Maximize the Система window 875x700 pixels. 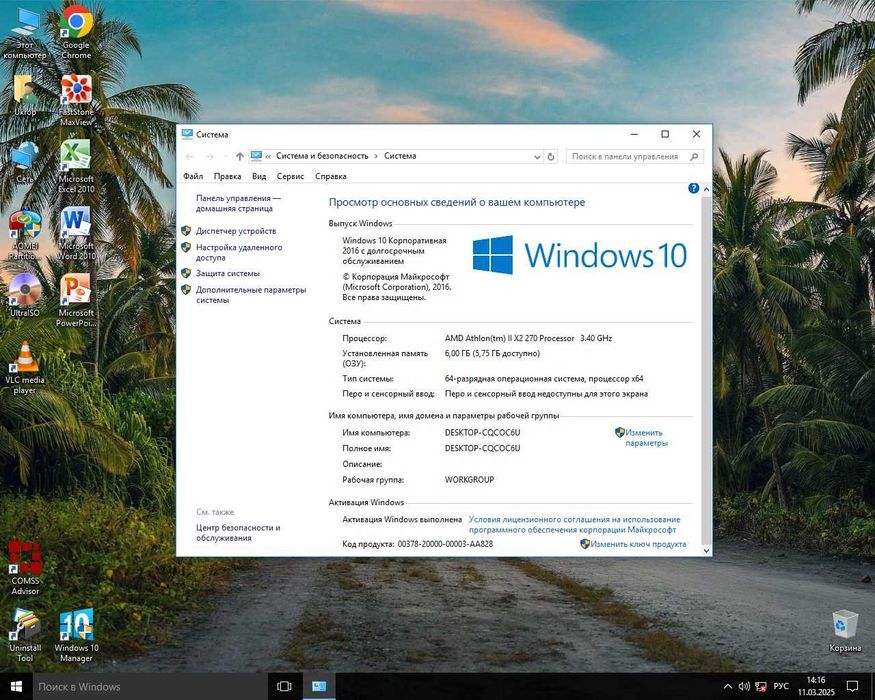(x=665, y=134)
